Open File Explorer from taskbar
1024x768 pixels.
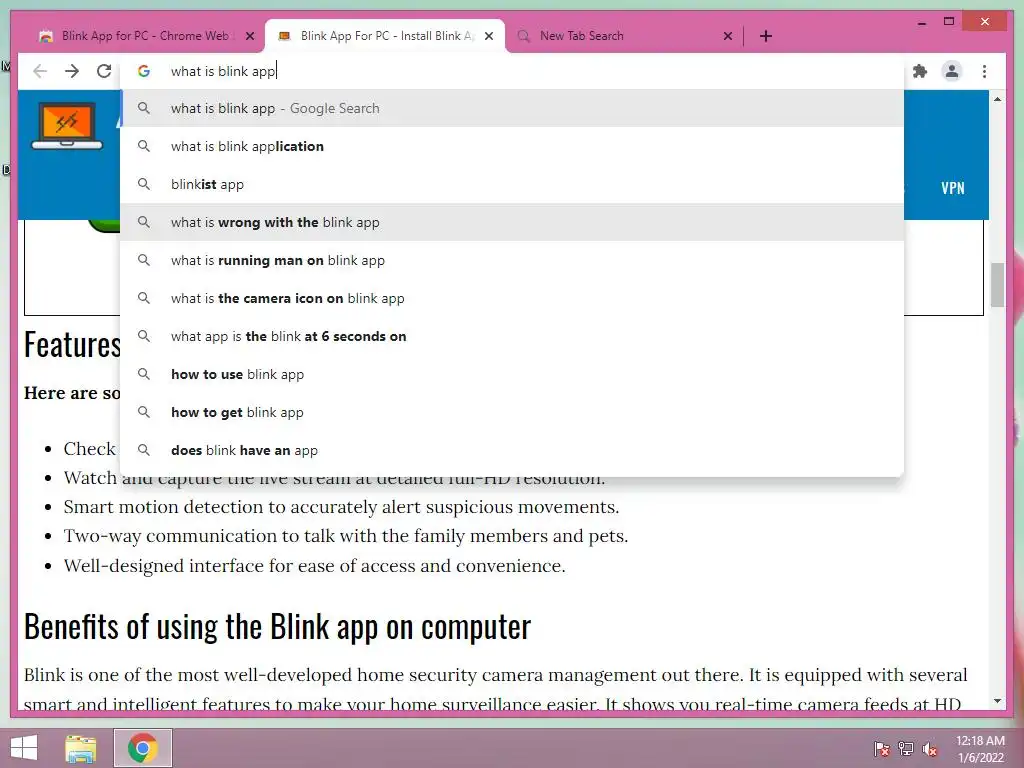[81, 748]
